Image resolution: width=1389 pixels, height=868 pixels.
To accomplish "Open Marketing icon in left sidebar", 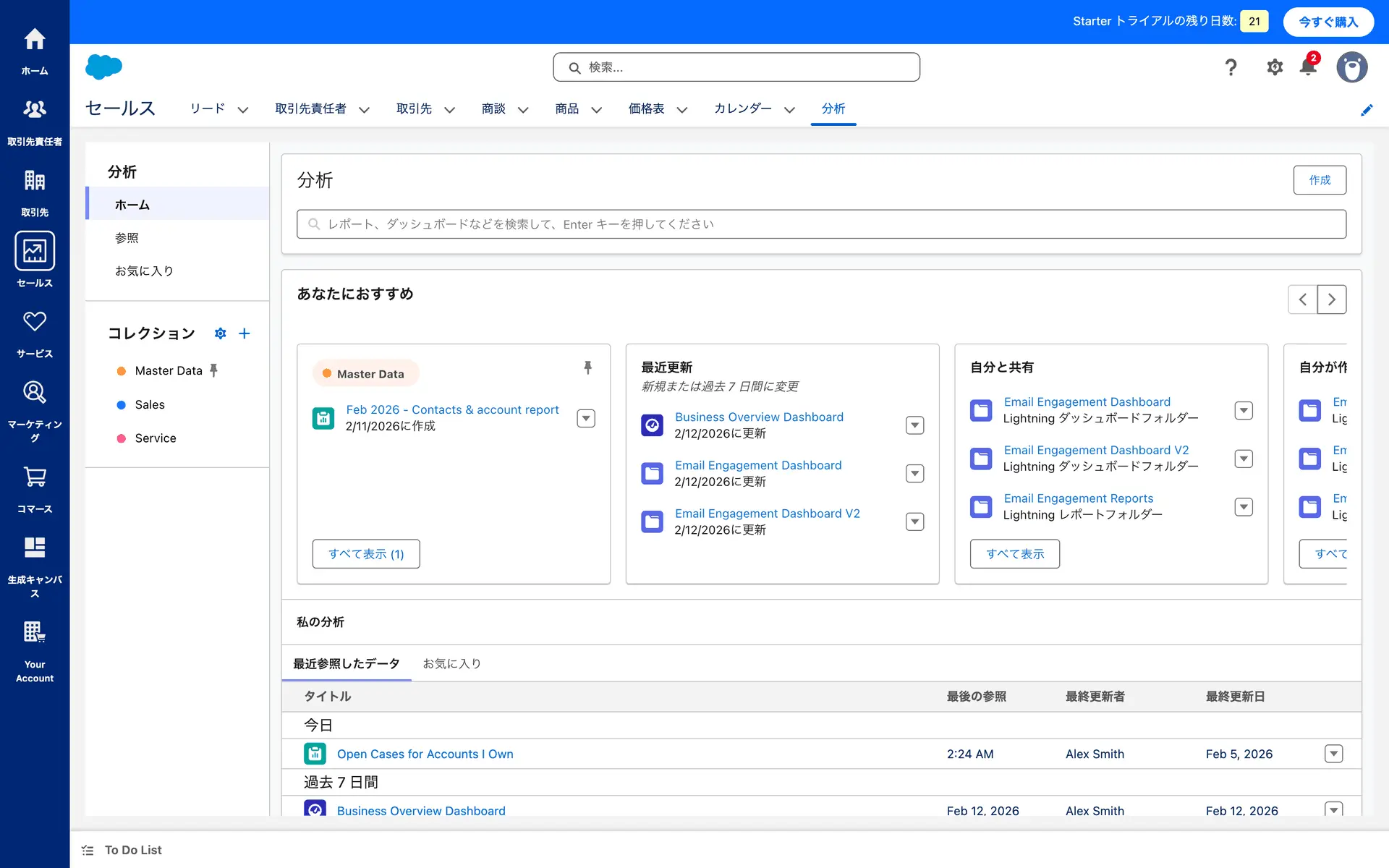I will tap(35, 393).
